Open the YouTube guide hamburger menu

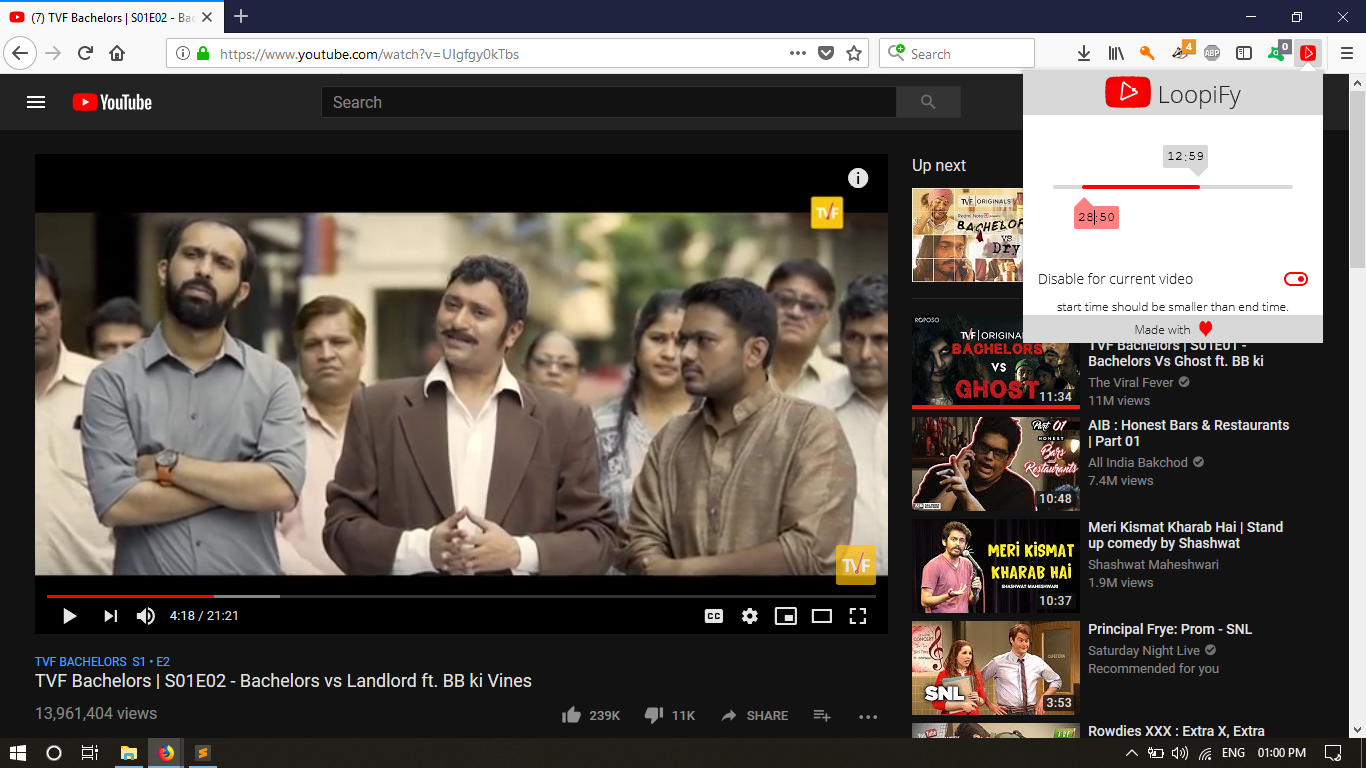click(36, 102)
